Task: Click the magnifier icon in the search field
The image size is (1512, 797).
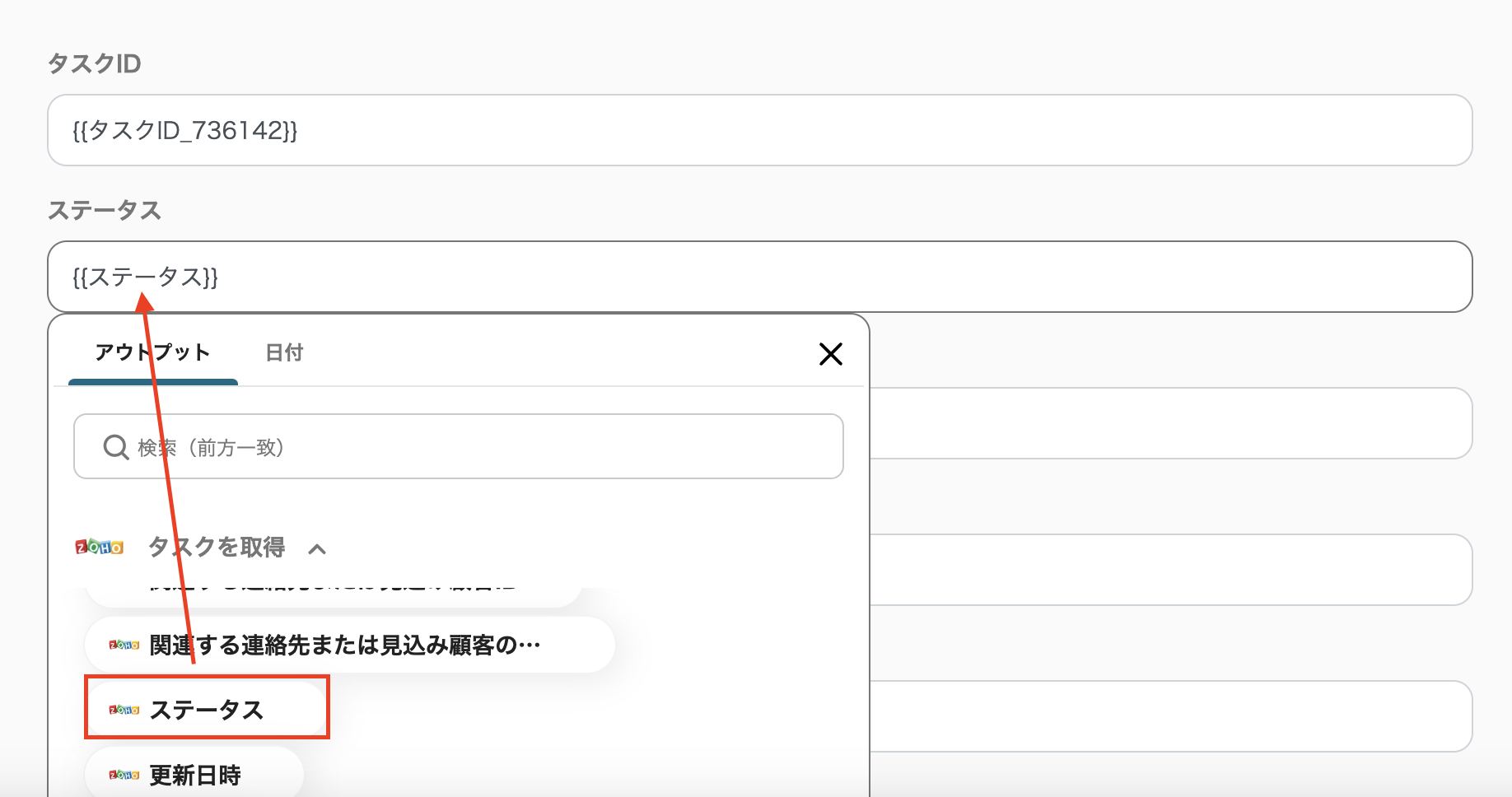Action: 114,447
